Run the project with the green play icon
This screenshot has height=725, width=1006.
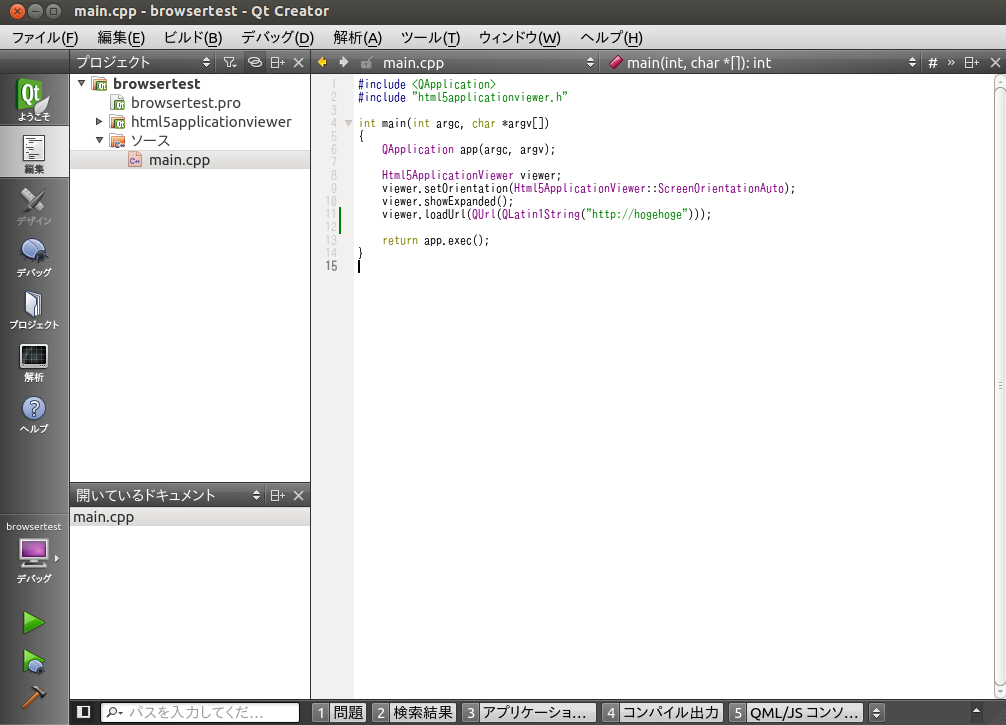(33, 622)
